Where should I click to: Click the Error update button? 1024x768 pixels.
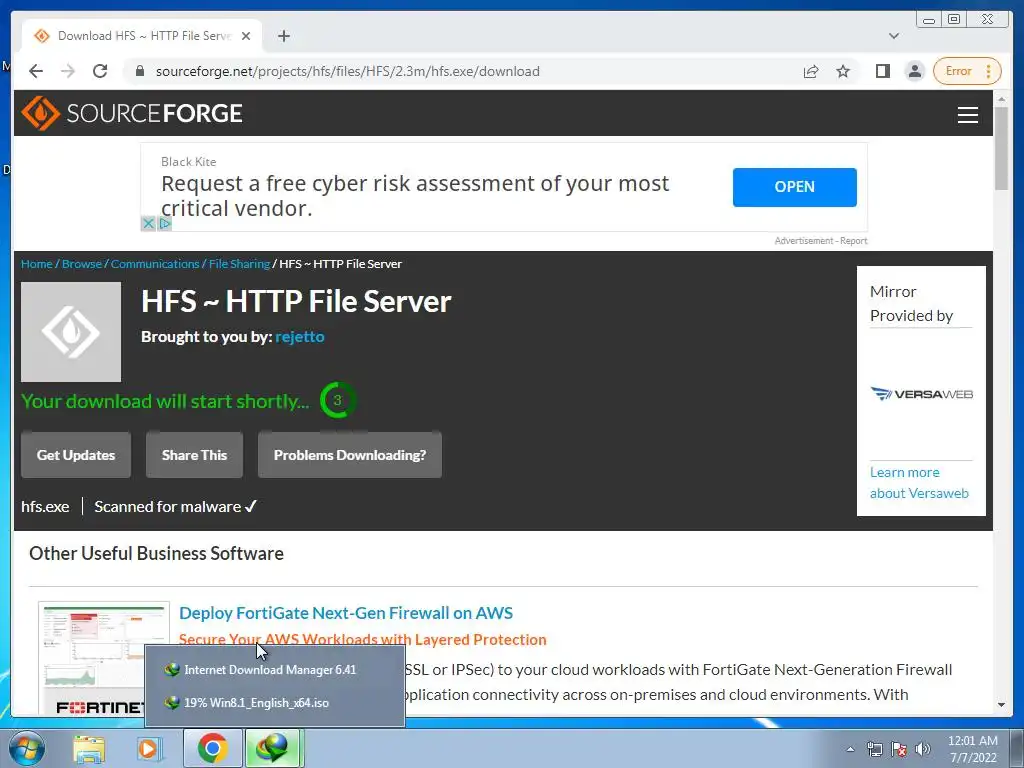(967, 71)
